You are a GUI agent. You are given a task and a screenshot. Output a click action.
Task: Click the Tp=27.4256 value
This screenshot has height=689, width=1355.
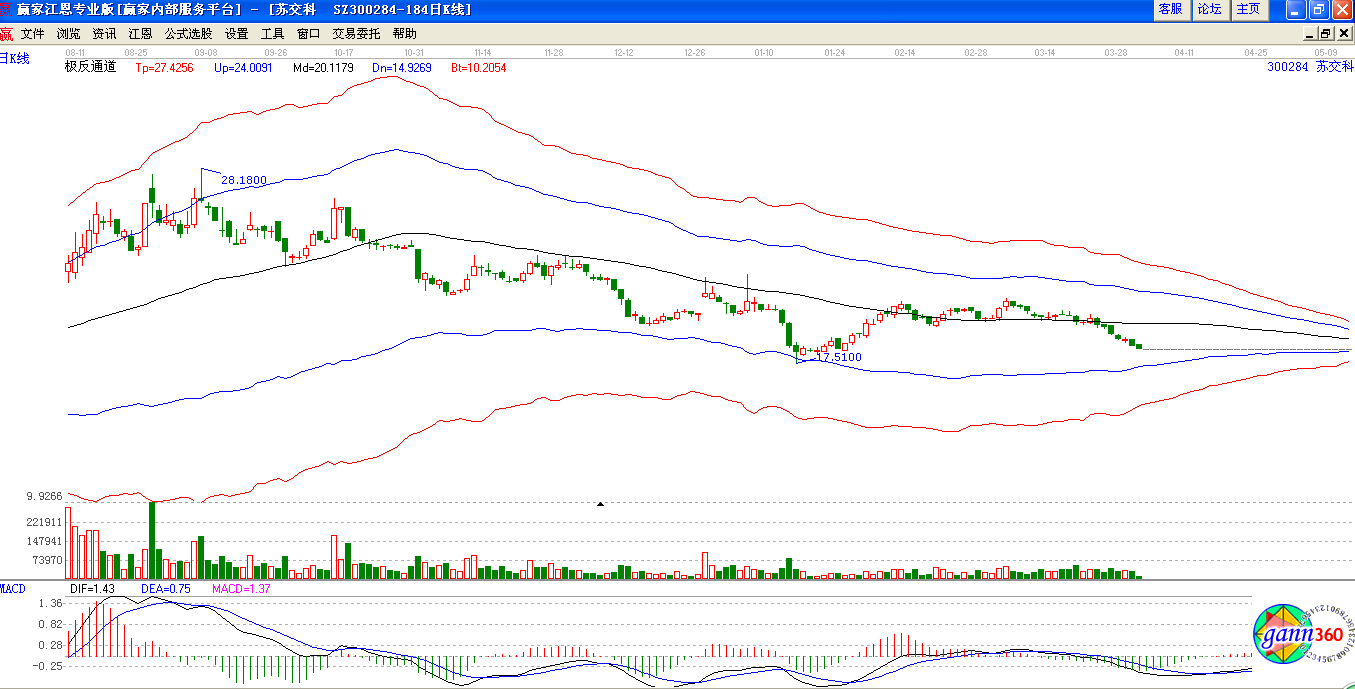pos(165,68)
